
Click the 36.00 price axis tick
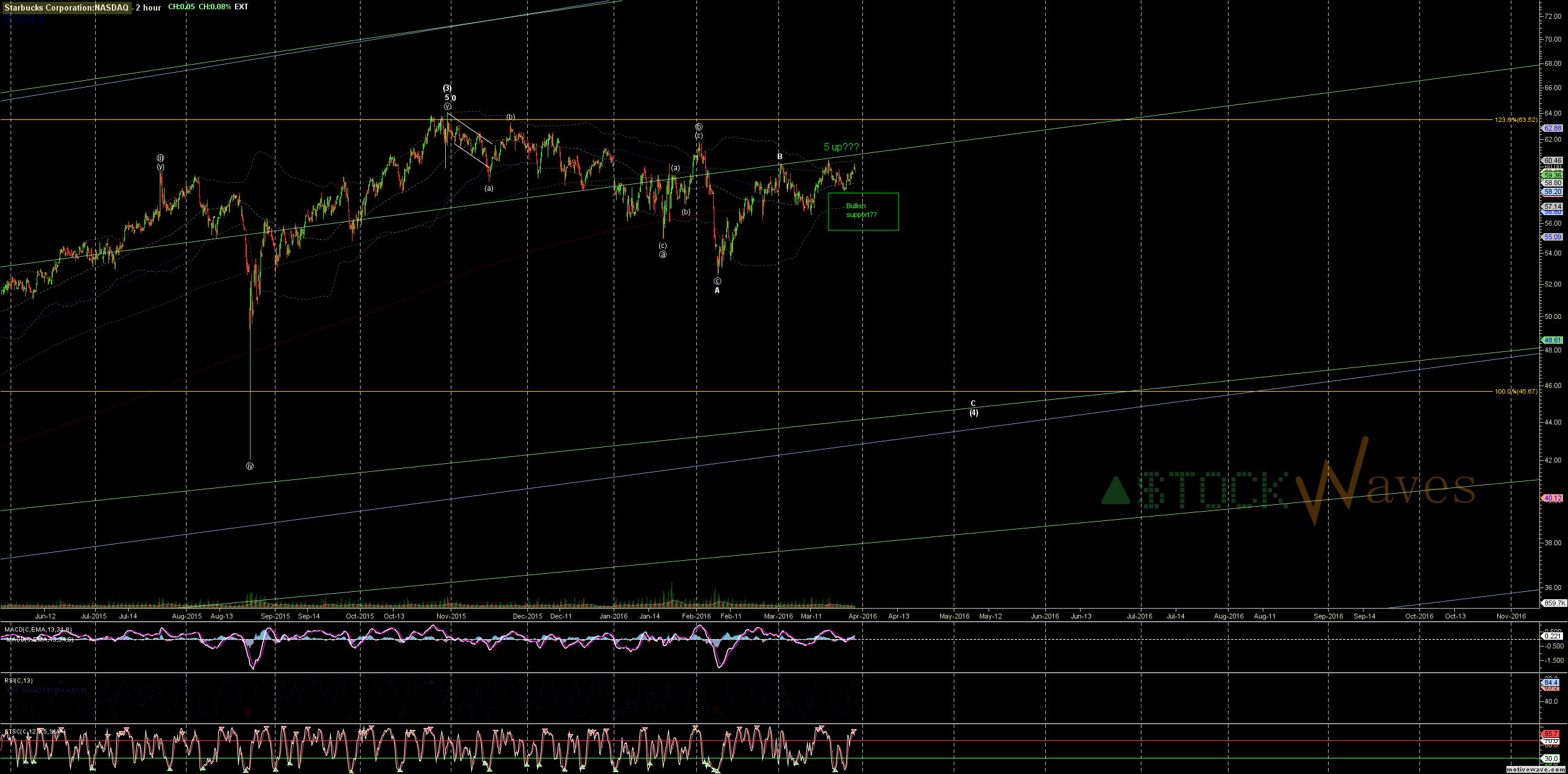1552,587
